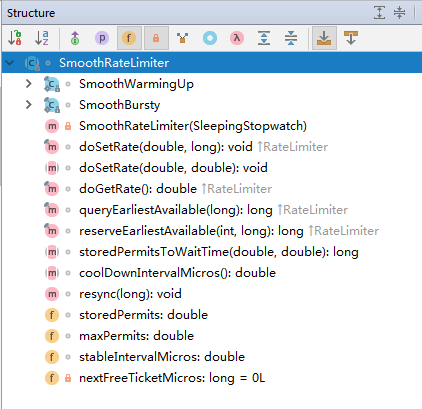Viewport: 422px width, 409px height.
Task: Click Collapse All in Structure title bar
Action: pyautogui.click(x=399, y=13)
